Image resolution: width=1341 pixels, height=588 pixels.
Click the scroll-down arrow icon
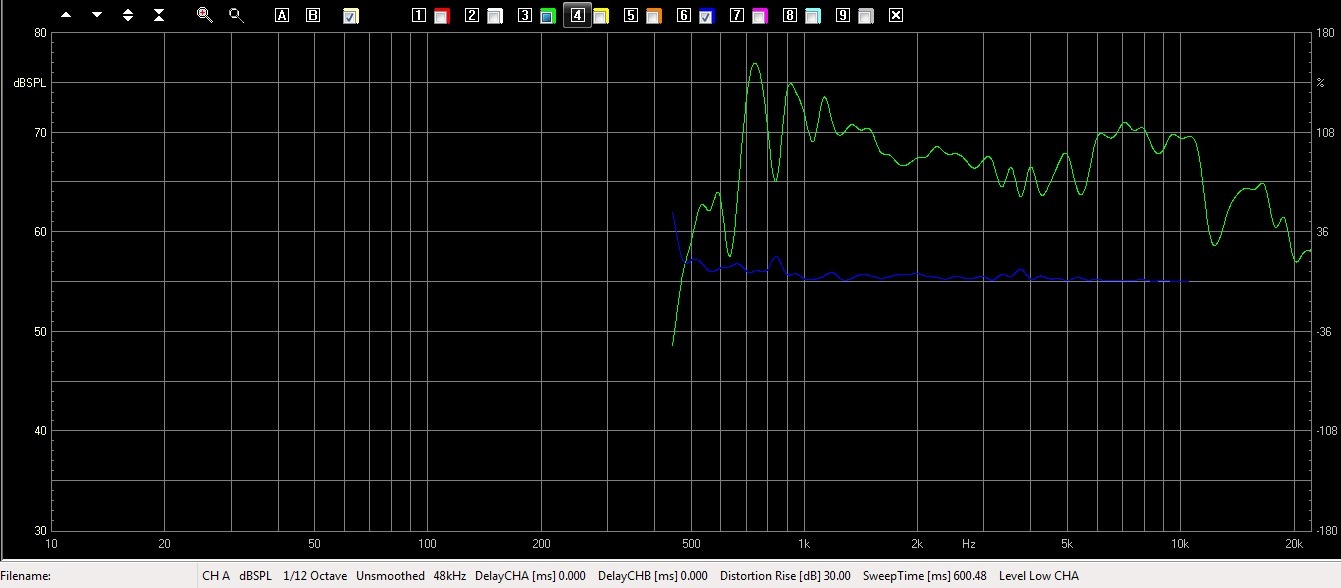click(x=97, y=16)
